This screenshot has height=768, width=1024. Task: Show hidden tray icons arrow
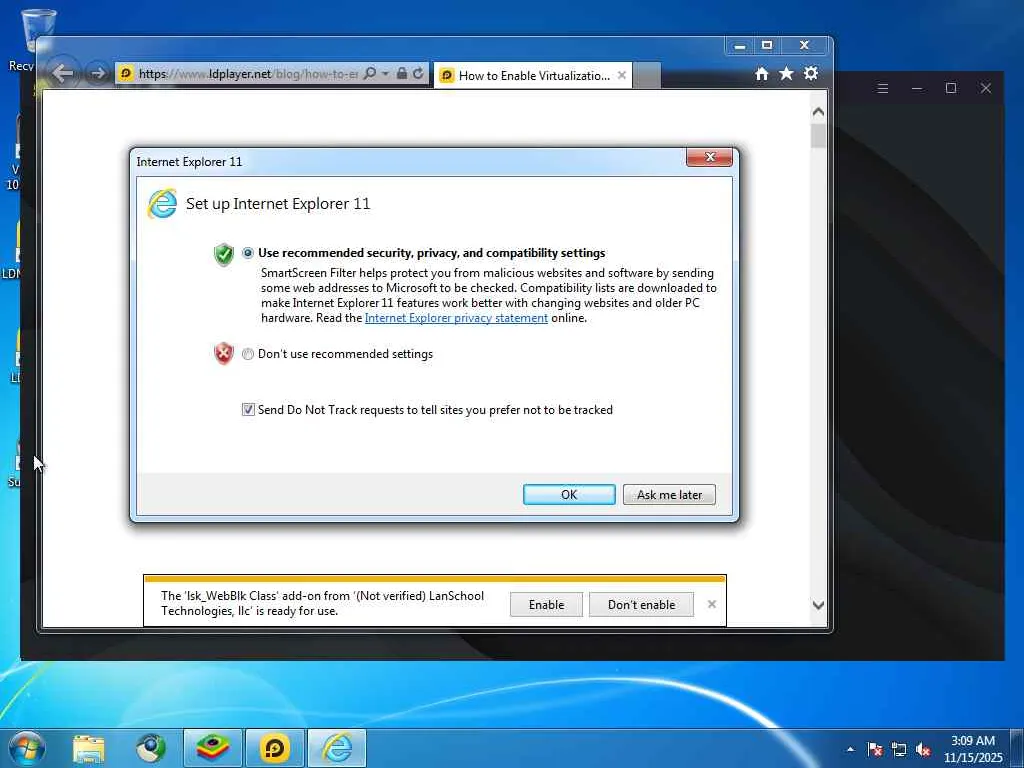pyautogui.click(x=850, y=749)
